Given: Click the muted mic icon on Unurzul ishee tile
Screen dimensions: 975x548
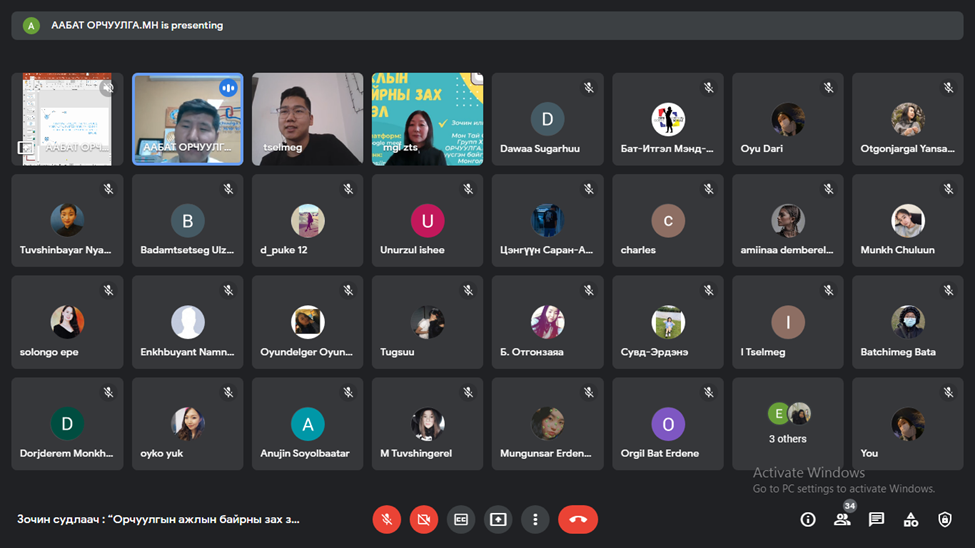Looking at the screenshot, I should 468,189.
